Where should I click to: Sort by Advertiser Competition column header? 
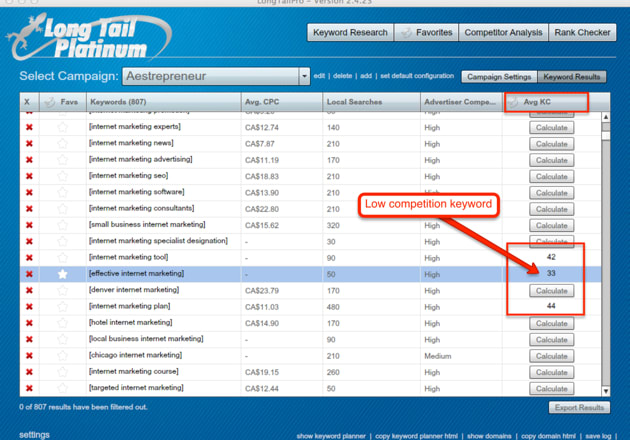coord(461,102)
